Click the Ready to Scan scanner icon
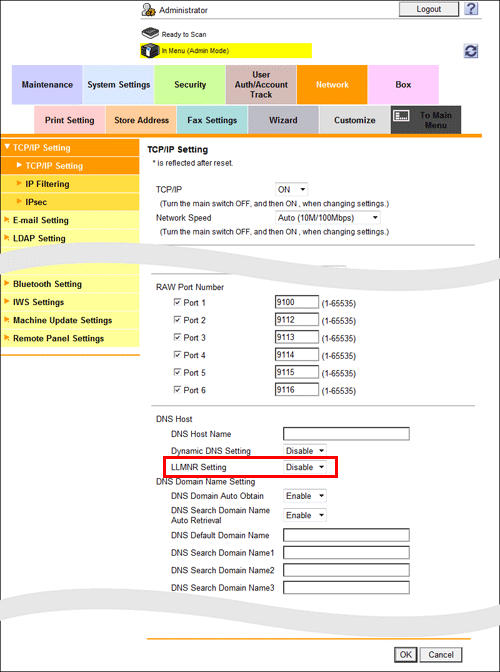This screenshot has height=672, width=500. point(150,33)
